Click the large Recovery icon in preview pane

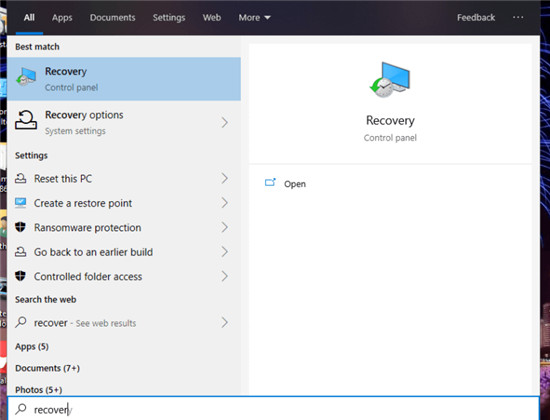(x=390, y=80)
